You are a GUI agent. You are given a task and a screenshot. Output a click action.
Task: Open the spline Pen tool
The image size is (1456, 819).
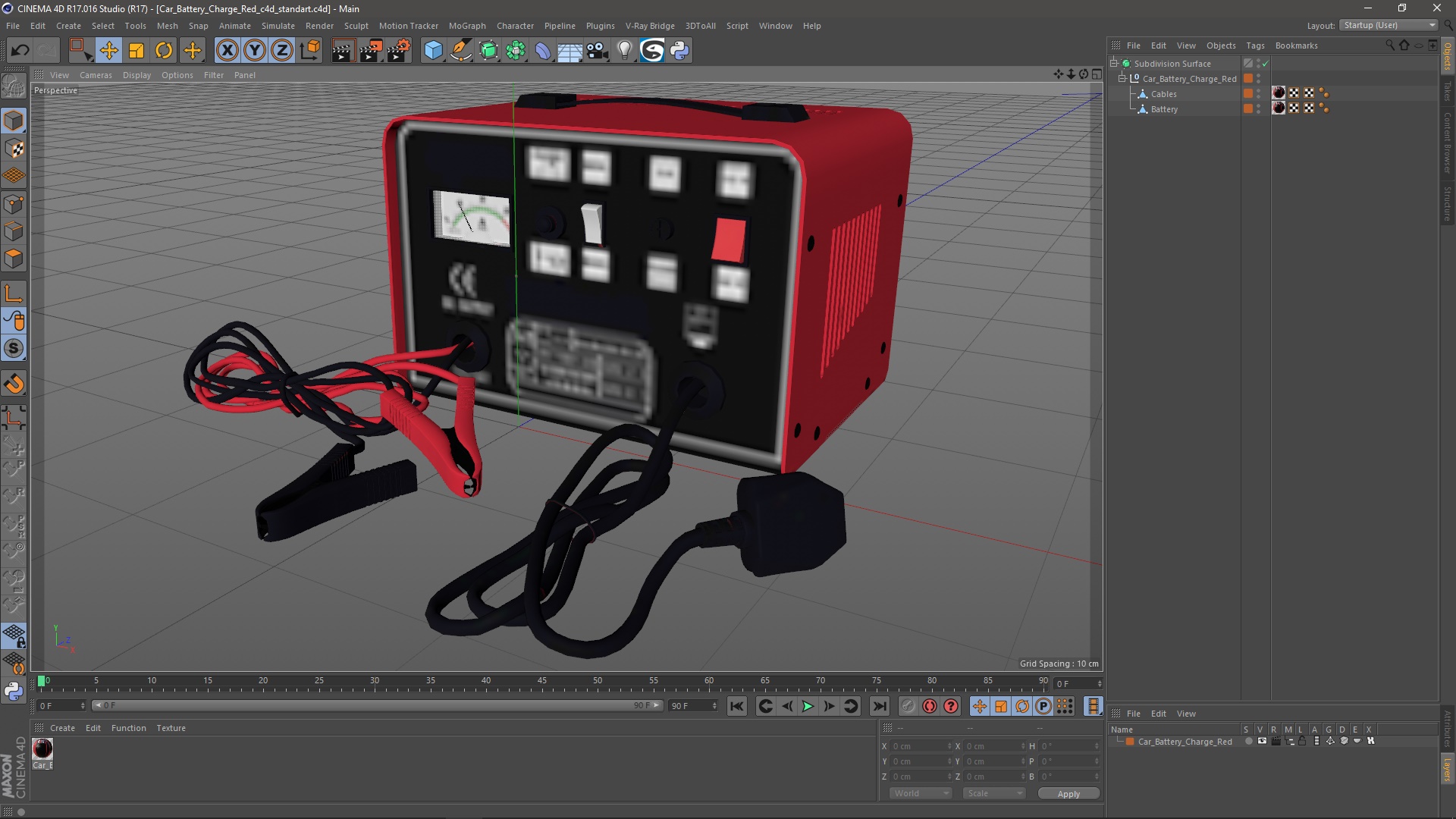(460, 51)
